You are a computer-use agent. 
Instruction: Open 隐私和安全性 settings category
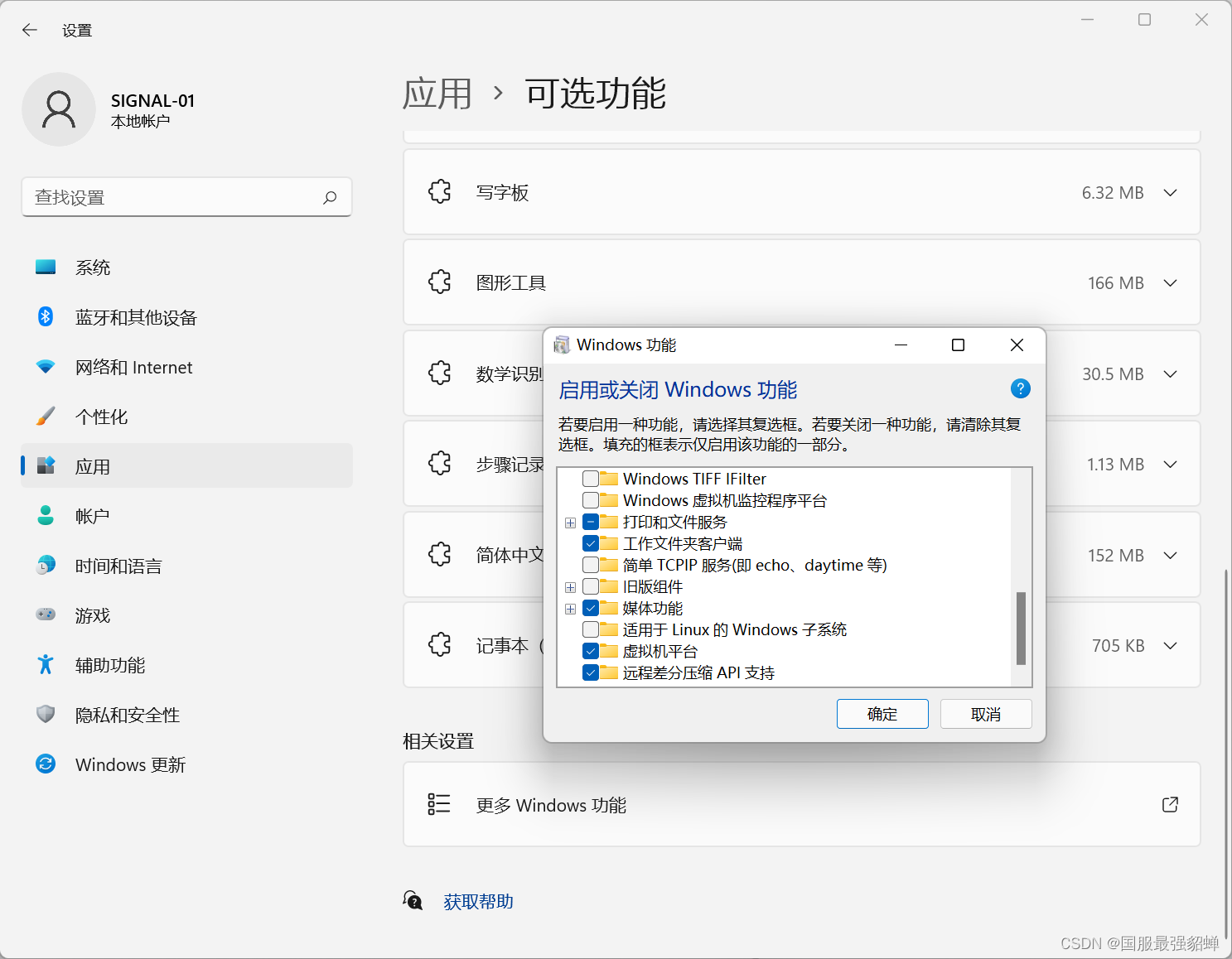(x=186, y=715)
